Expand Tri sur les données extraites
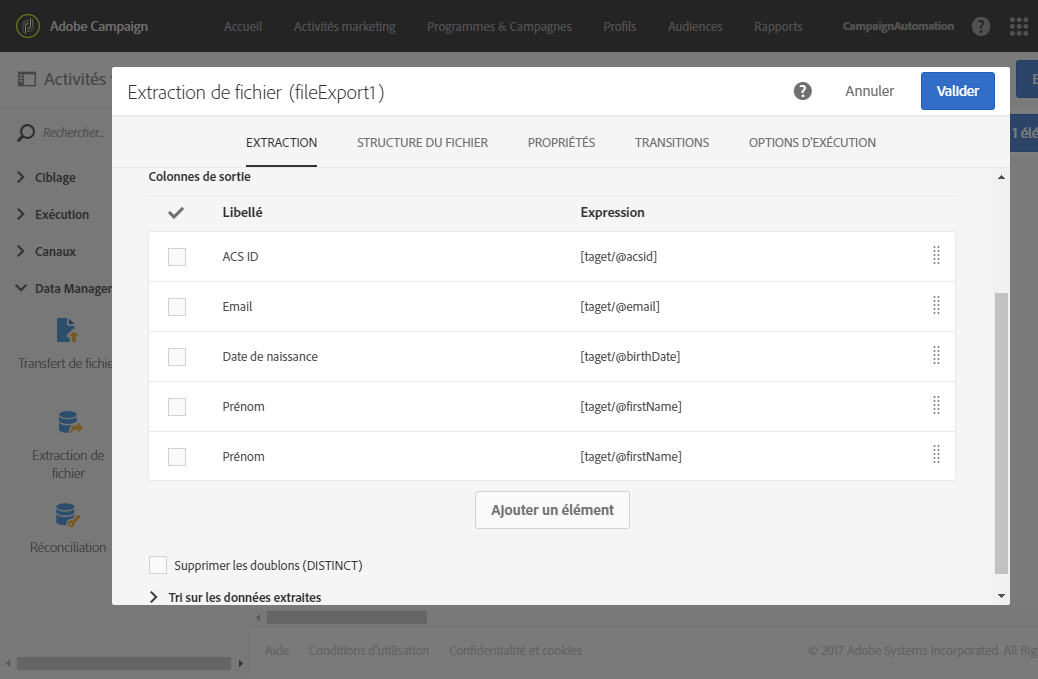Screen dimensions: 1038x679 coord(154,597)
